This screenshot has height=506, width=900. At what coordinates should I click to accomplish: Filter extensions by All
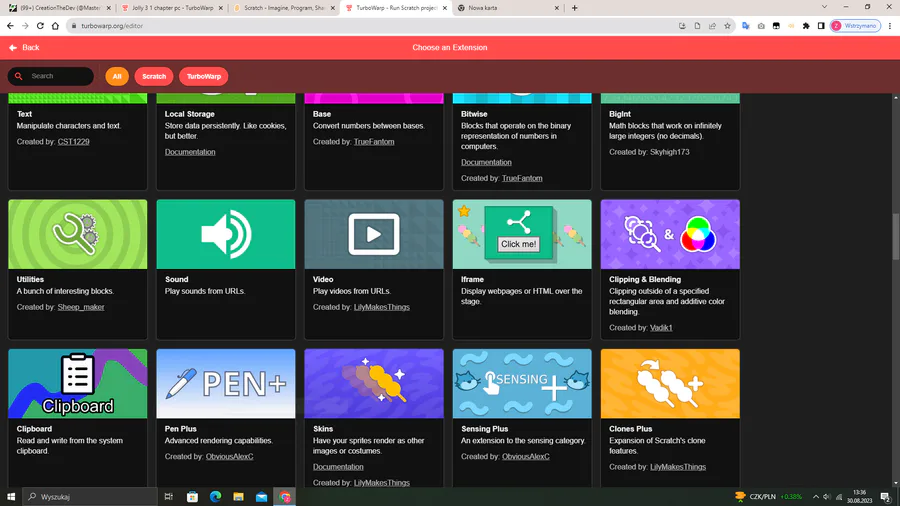point(117,76)
